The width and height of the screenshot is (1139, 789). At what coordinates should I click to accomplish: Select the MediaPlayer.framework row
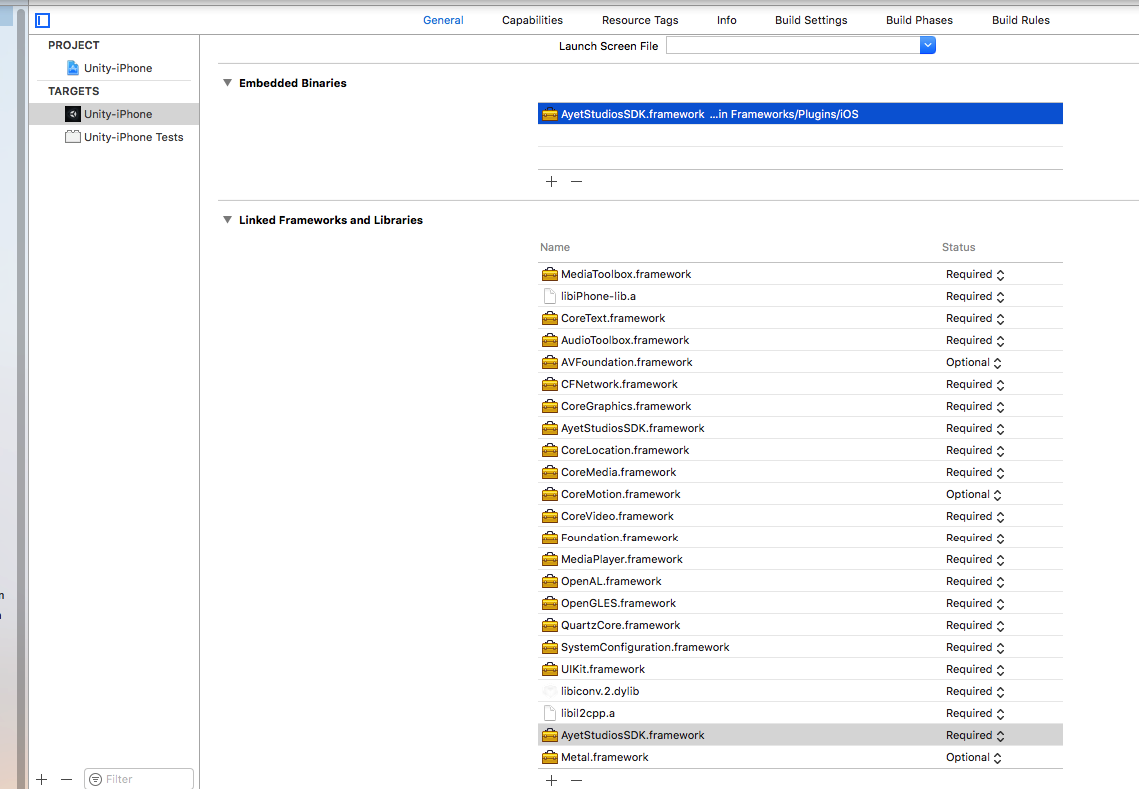(800, 559)
